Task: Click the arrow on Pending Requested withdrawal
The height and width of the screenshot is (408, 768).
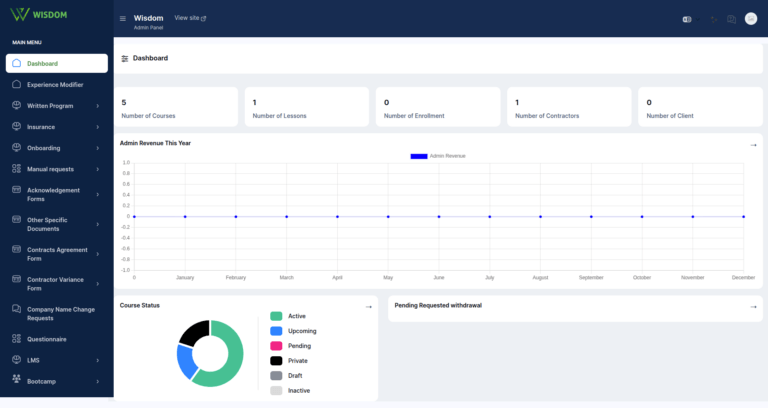Action: point(753,307)
